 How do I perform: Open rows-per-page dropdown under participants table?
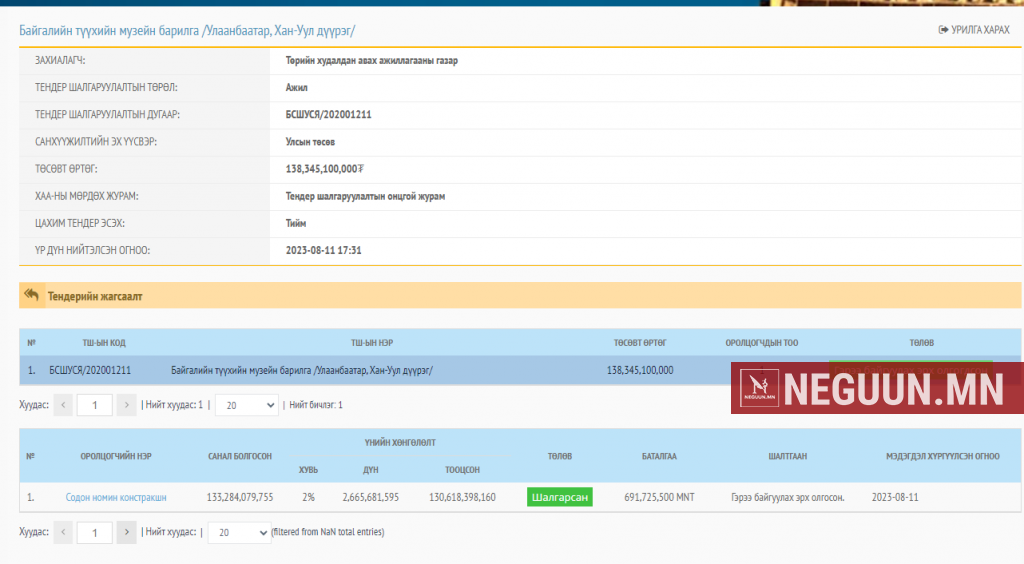pyautogui.click(x=237, y=532)
